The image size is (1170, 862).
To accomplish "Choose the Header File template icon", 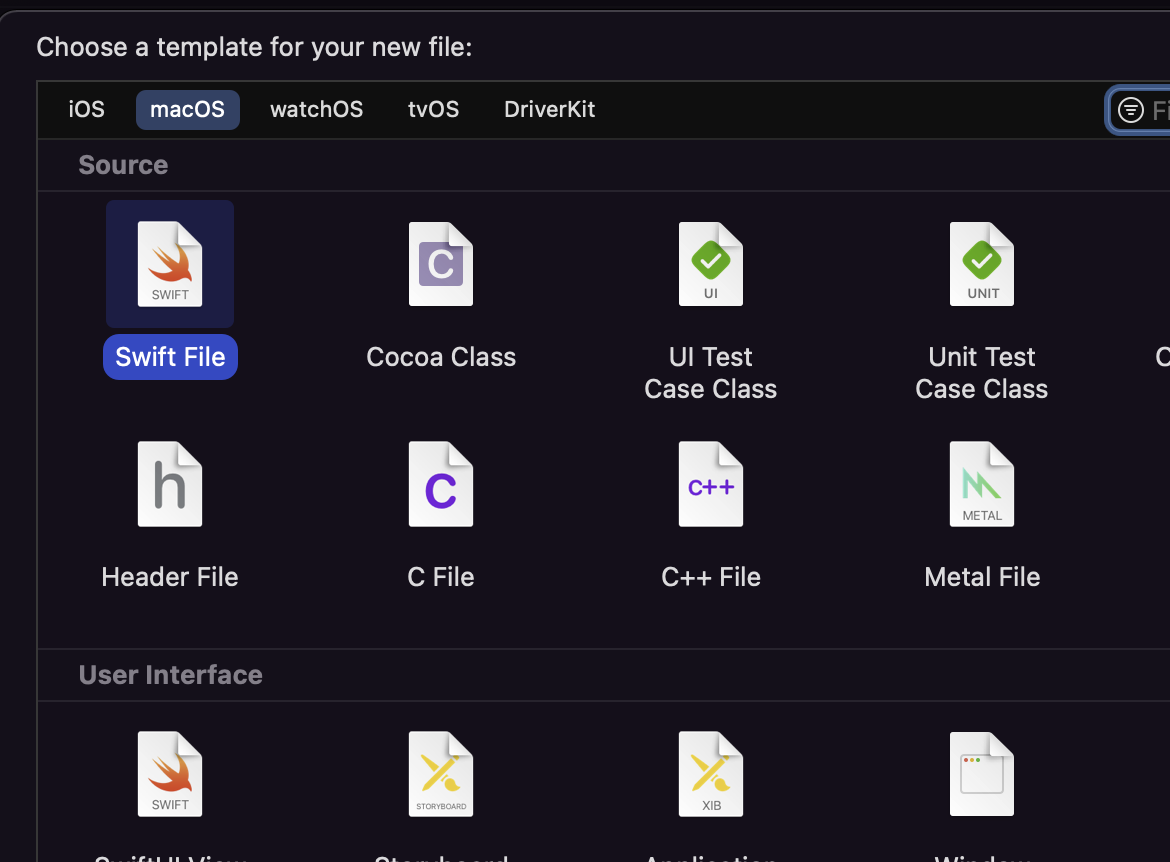I will (170, 484).
